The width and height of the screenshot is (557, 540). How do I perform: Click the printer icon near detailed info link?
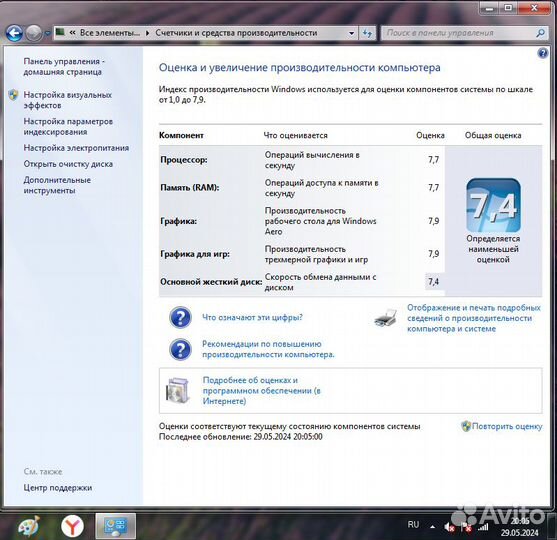[385, 318]
